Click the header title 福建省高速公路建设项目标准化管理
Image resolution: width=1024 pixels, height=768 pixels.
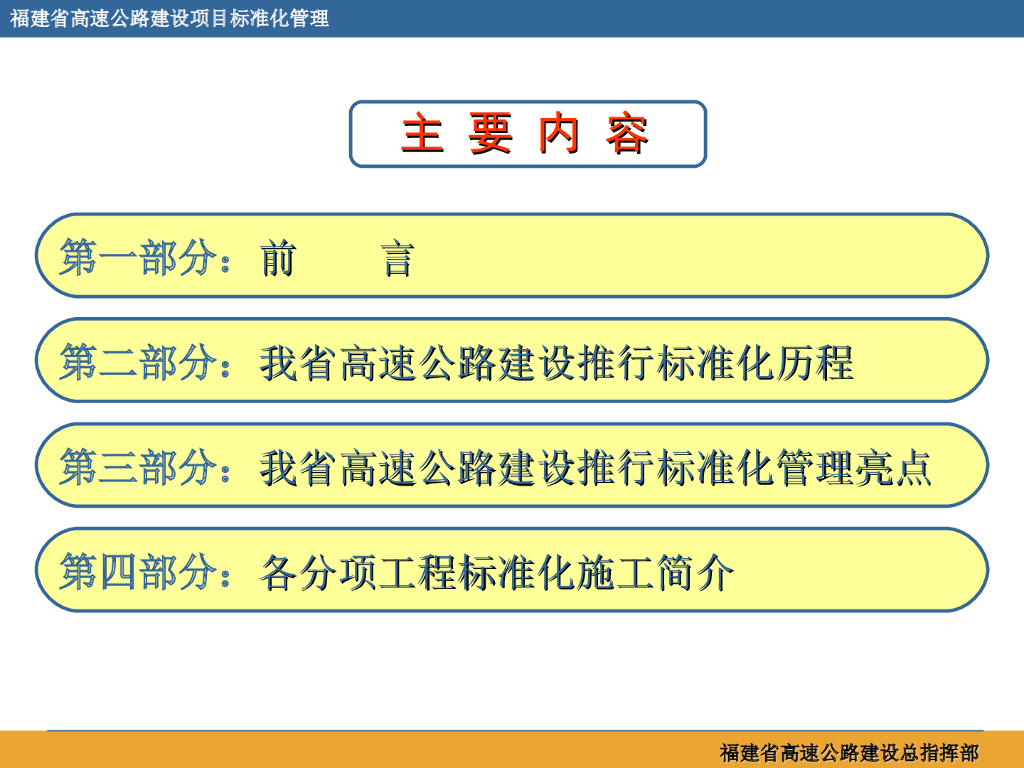[169, 18]
